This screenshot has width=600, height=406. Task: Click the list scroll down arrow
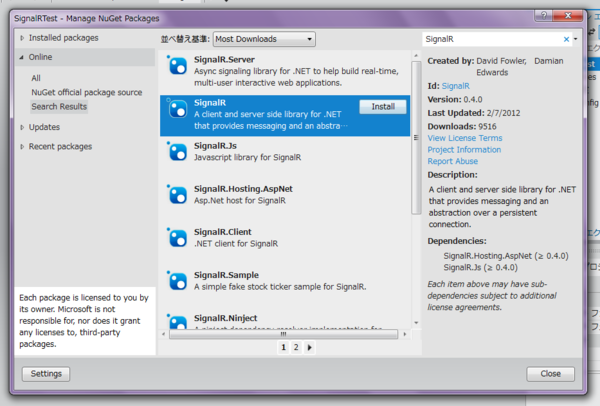click(416, 323)
